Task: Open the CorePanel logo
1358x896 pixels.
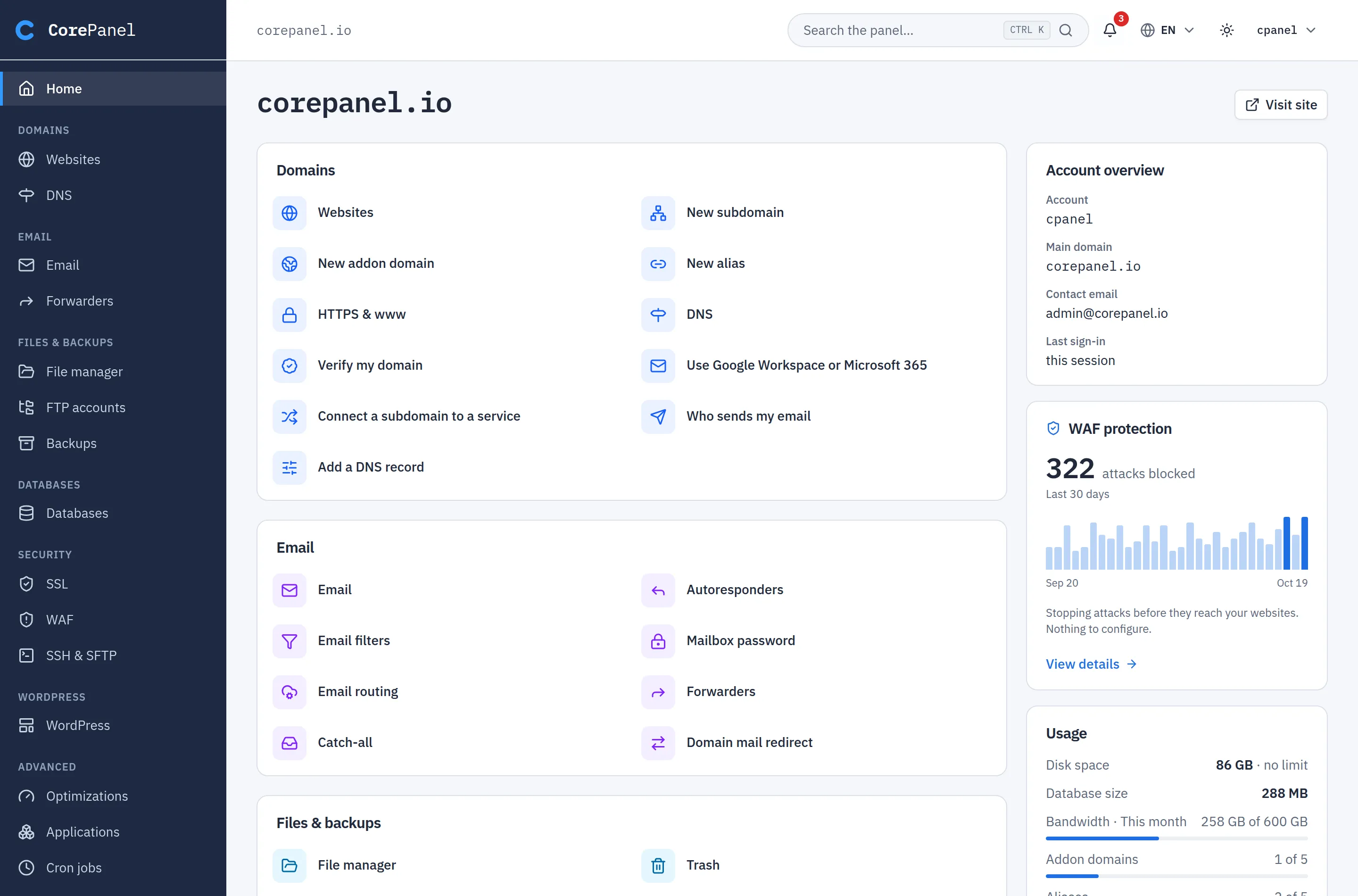Action: (x=75, y=30)
